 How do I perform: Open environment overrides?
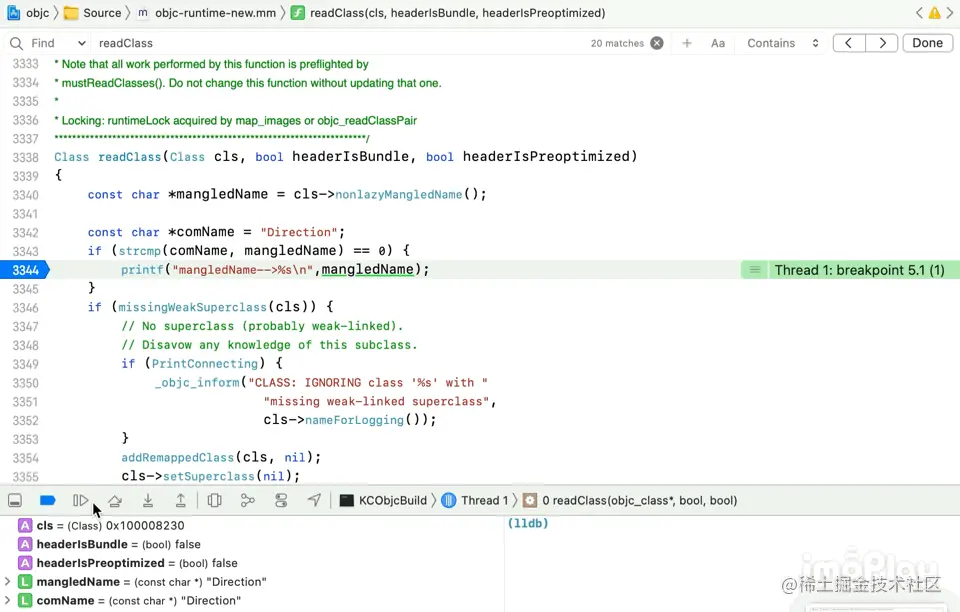pyautogui.click(x=281, y=501)
